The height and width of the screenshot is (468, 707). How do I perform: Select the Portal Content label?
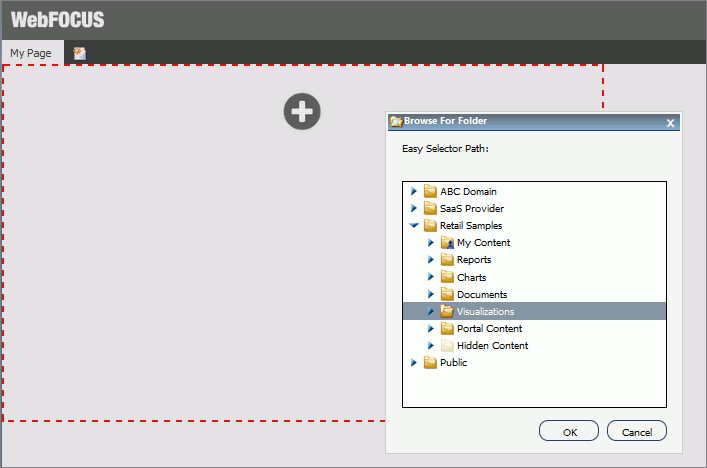point(490,329)
